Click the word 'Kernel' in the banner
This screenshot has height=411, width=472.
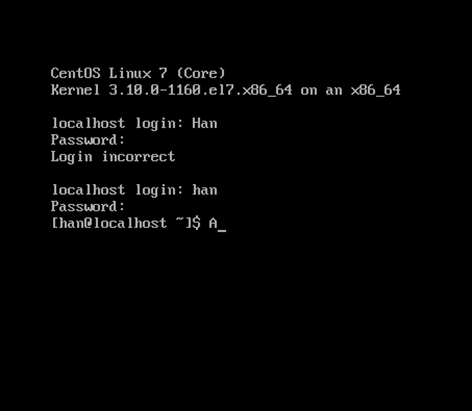click(x=75, y=90)
